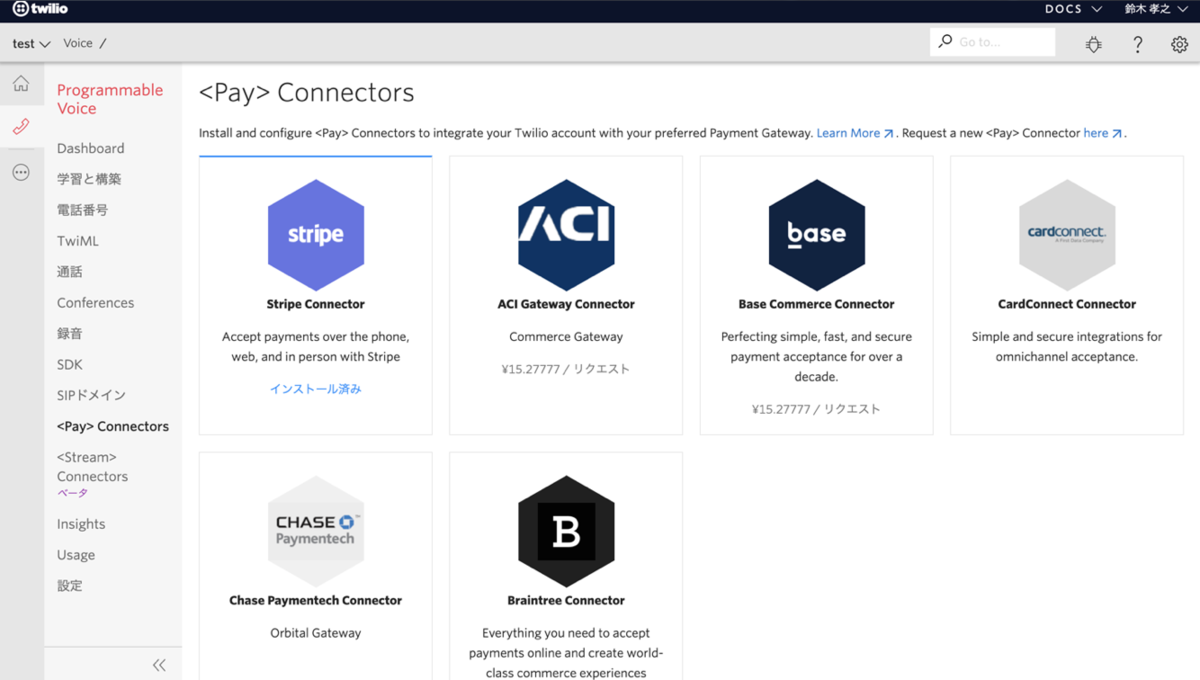Viewport: 1200px width, 680px height.
Task: Click the Learn More link
Action: 855,133
